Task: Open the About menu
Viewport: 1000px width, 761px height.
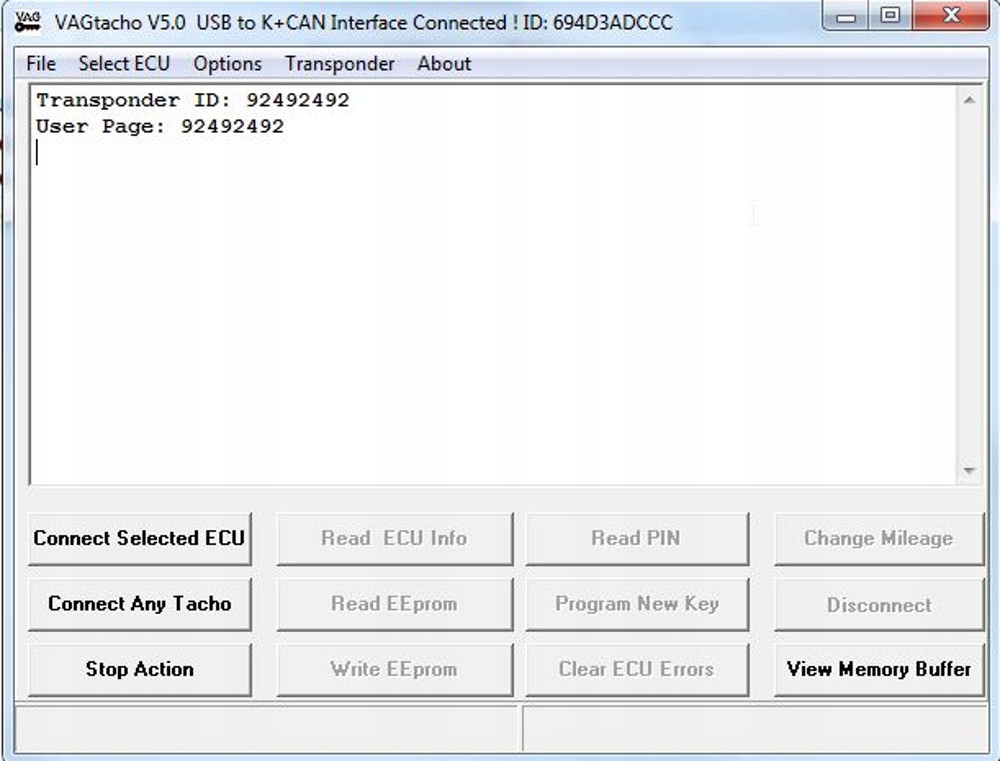Action: (x=445, y=64)
